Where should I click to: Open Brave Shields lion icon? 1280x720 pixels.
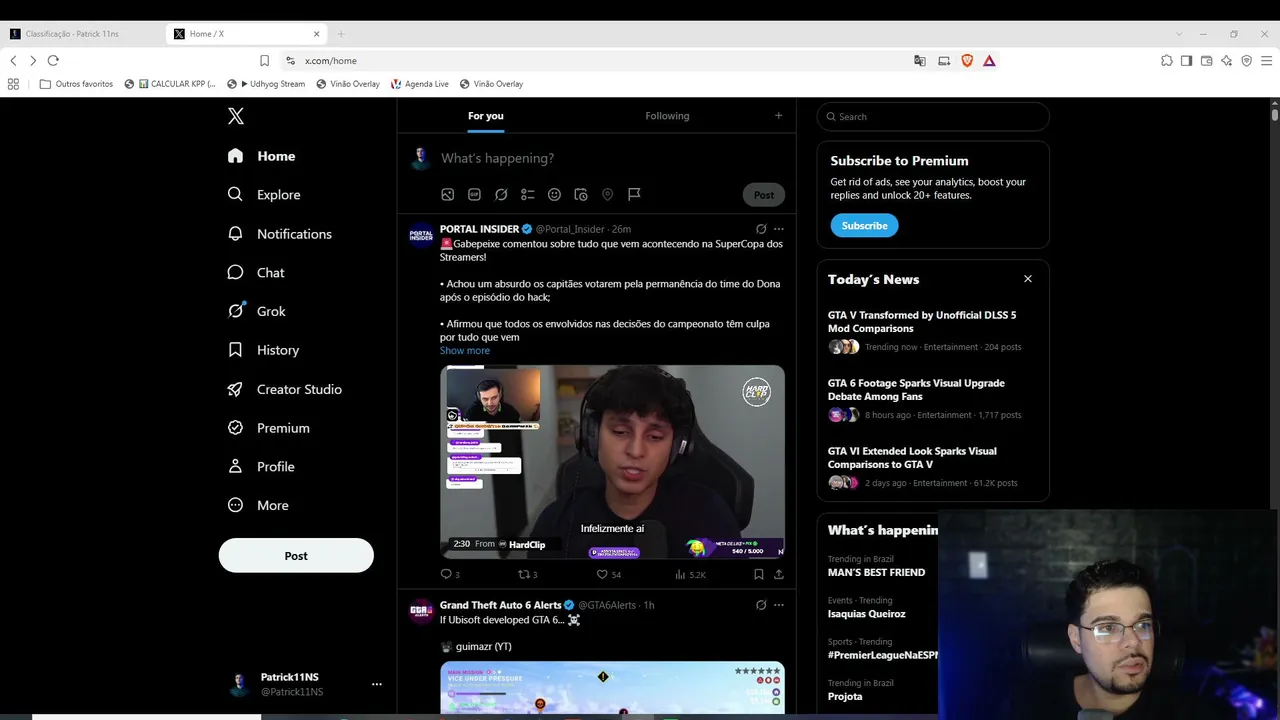click(x=967, y=61)
